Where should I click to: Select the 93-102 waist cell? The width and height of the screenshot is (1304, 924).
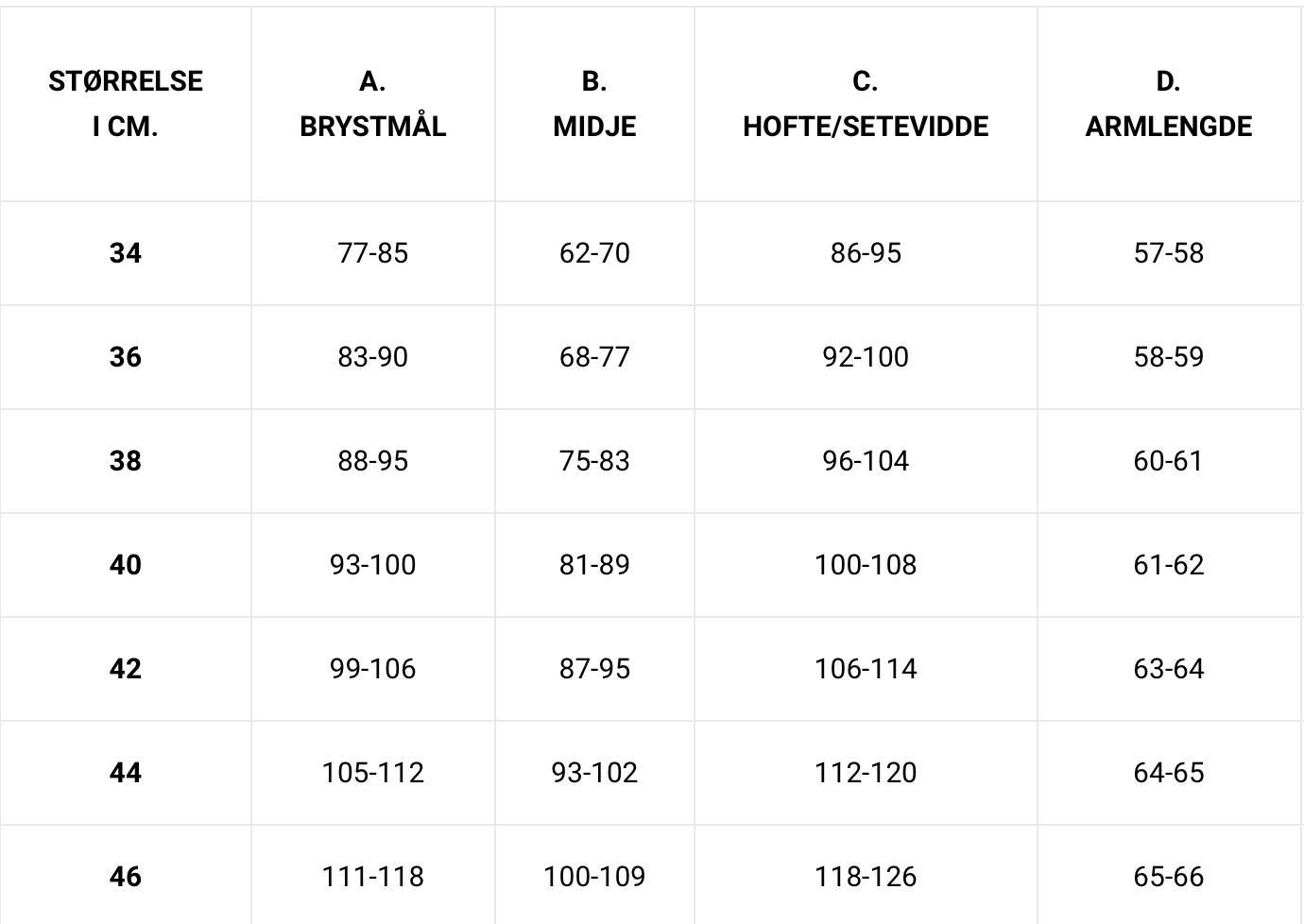pos(594,773)
